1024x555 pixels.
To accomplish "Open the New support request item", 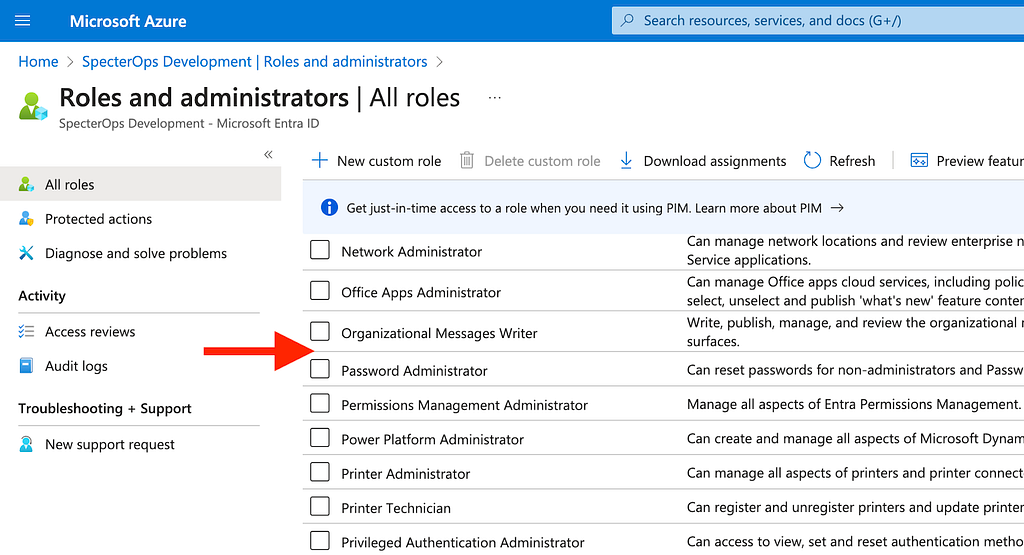I will click(x=109, y=444).
